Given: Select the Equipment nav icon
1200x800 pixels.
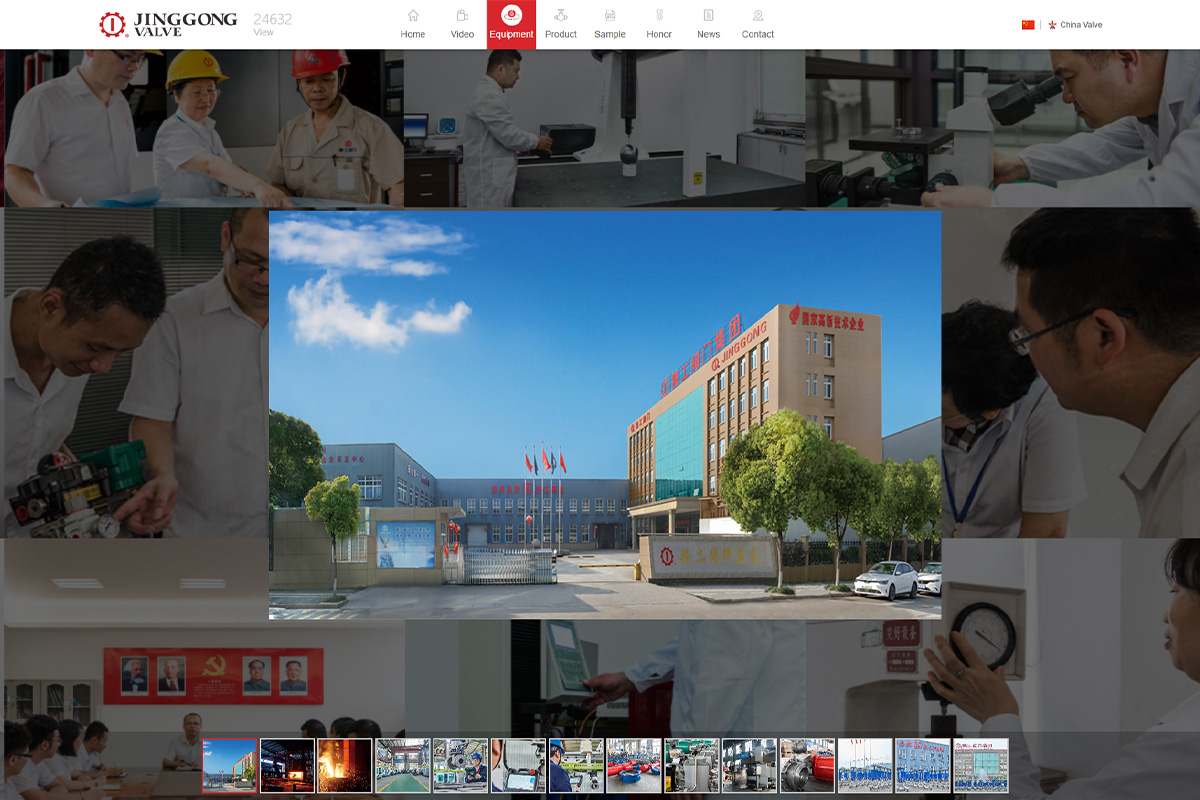Looking at the screenshot, I should point(511,16).
